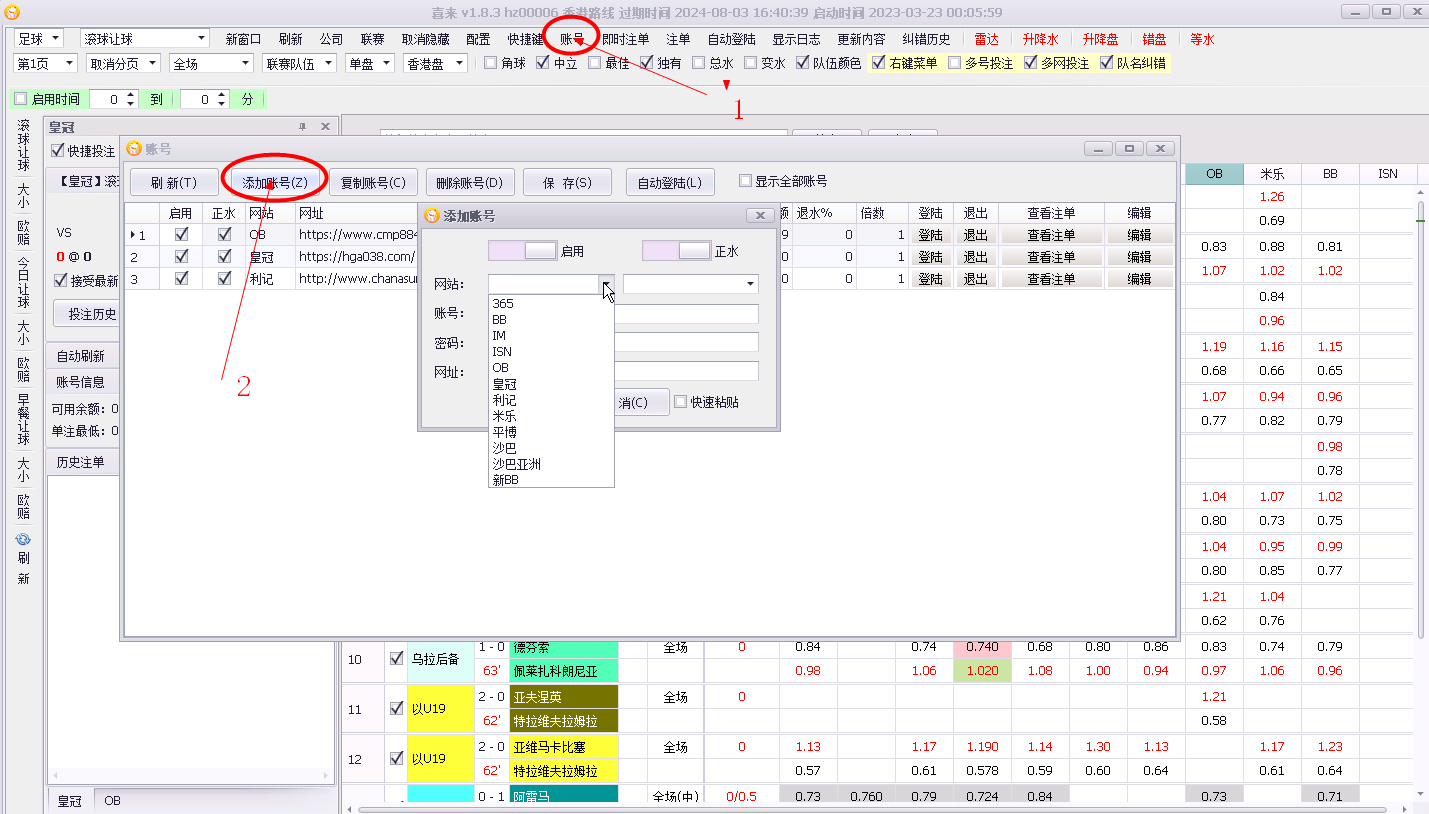Maximize the 账号 window

[x=1130, y=148]
